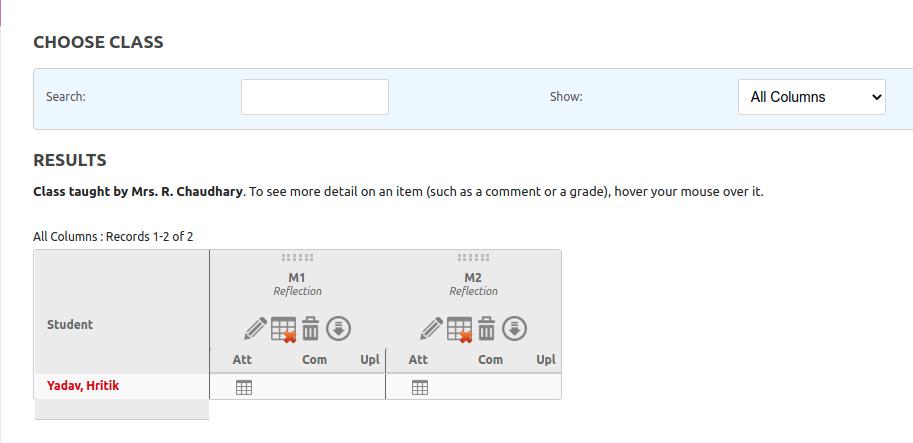Click the Att subheader under M1
Viewport: 913px width, 443px height.
(242, 360)
